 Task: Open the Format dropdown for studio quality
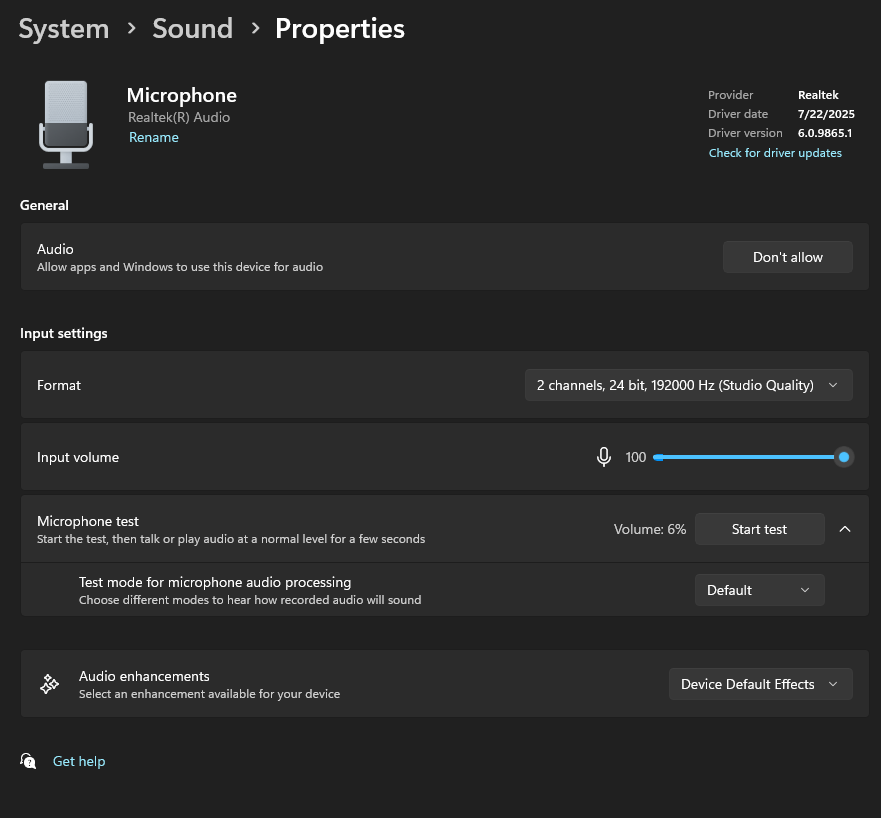point(688,385)
